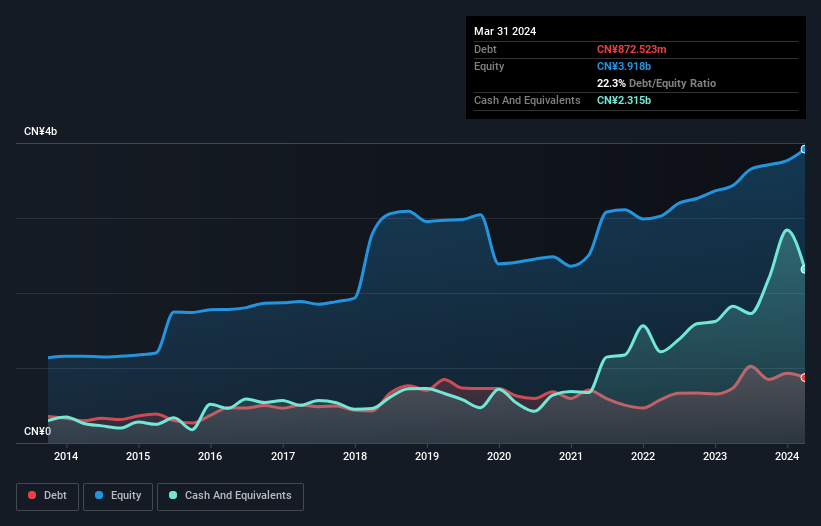This screenshot has height=526, width=821.
Task: Select the 2024 year on the axis
Action: pyautogui.click(x=787, y=456)
